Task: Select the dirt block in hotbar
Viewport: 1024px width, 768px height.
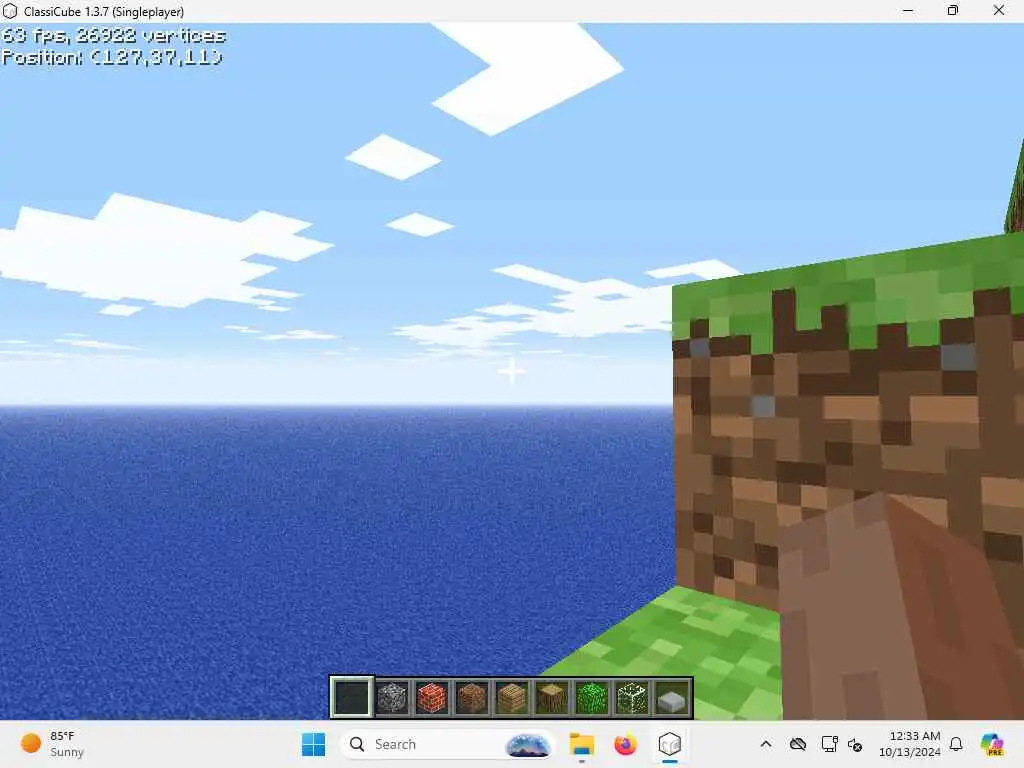Action: point(472,697)
